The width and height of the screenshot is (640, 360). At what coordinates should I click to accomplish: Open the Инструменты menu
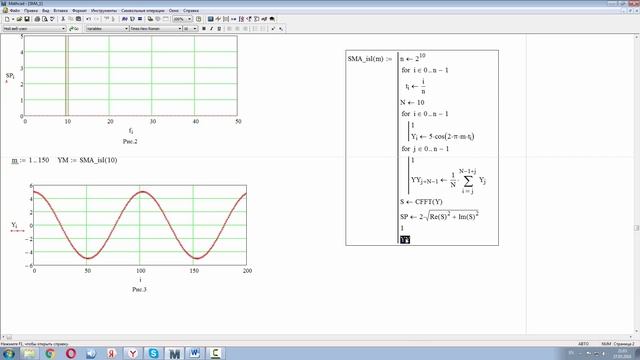tap(104, 11)
